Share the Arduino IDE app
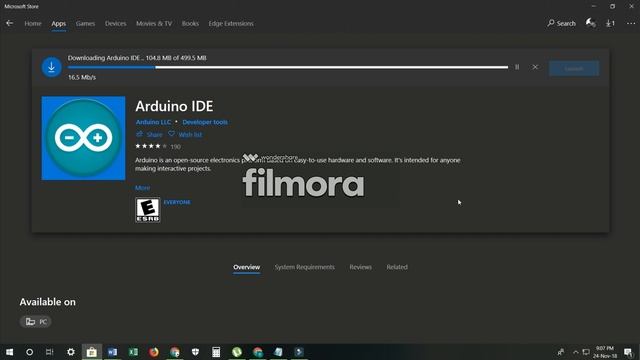Viewport: 640px width, 360px height. (x=149, y=134)
